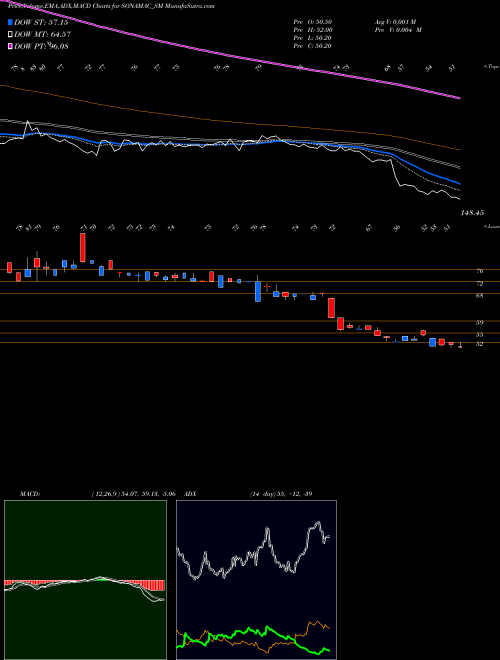
Task: Click the white DOW MT legend swatch
Action: 10,35
